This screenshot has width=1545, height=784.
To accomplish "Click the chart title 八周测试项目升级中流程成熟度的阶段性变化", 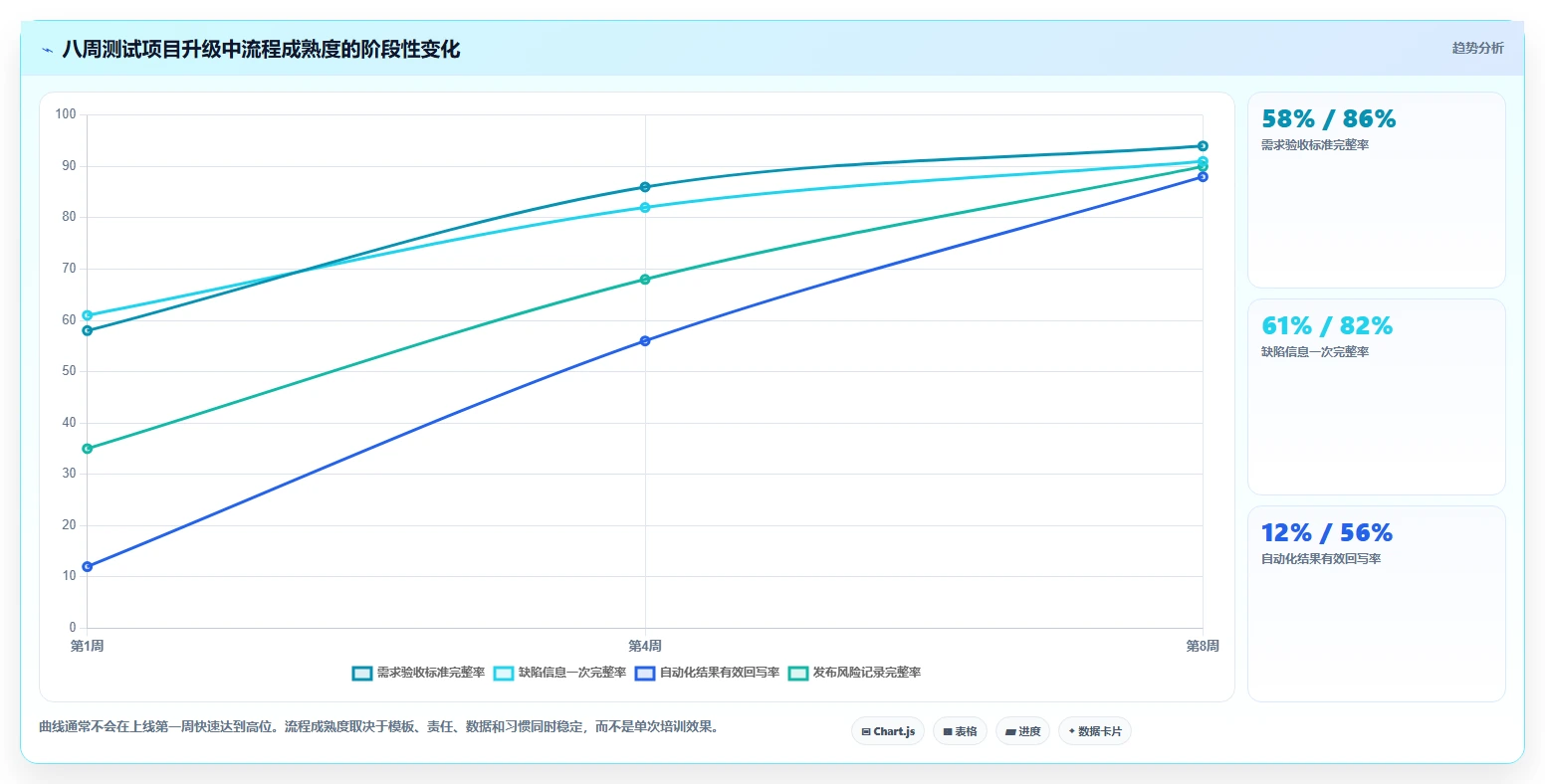I will (261, 50).
